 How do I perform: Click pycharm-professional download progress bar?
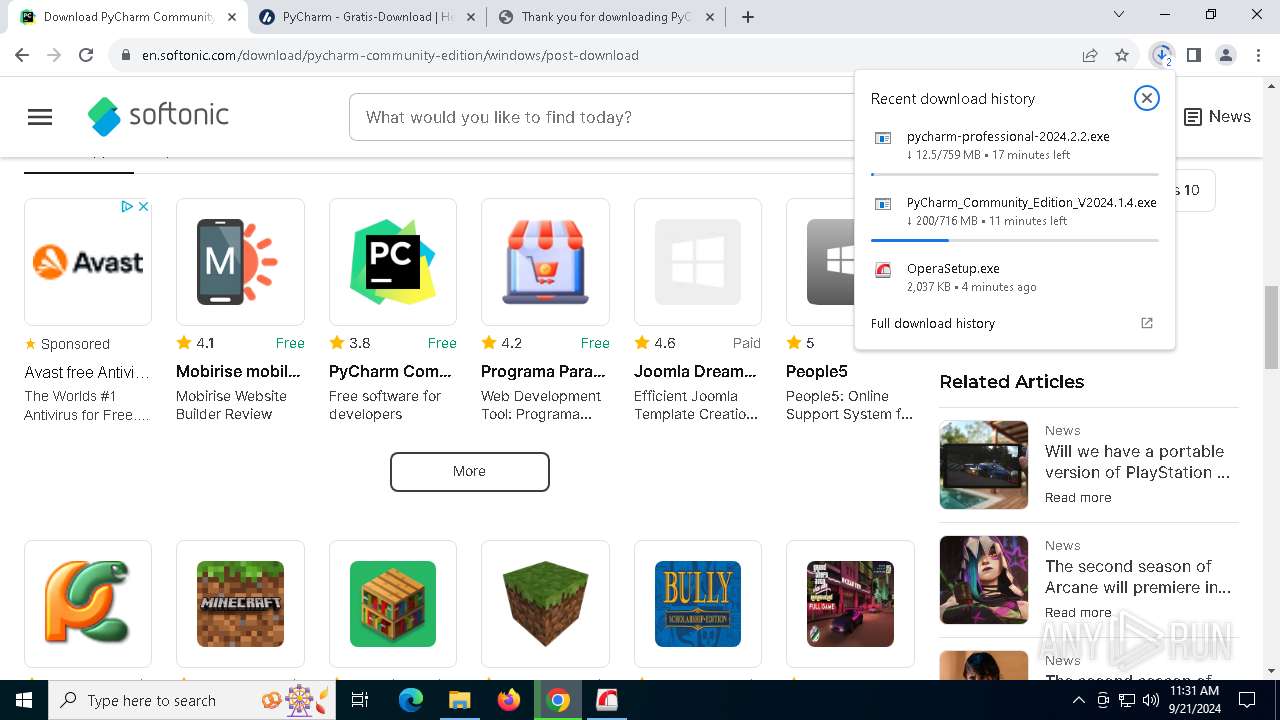tap(1015, 174)
